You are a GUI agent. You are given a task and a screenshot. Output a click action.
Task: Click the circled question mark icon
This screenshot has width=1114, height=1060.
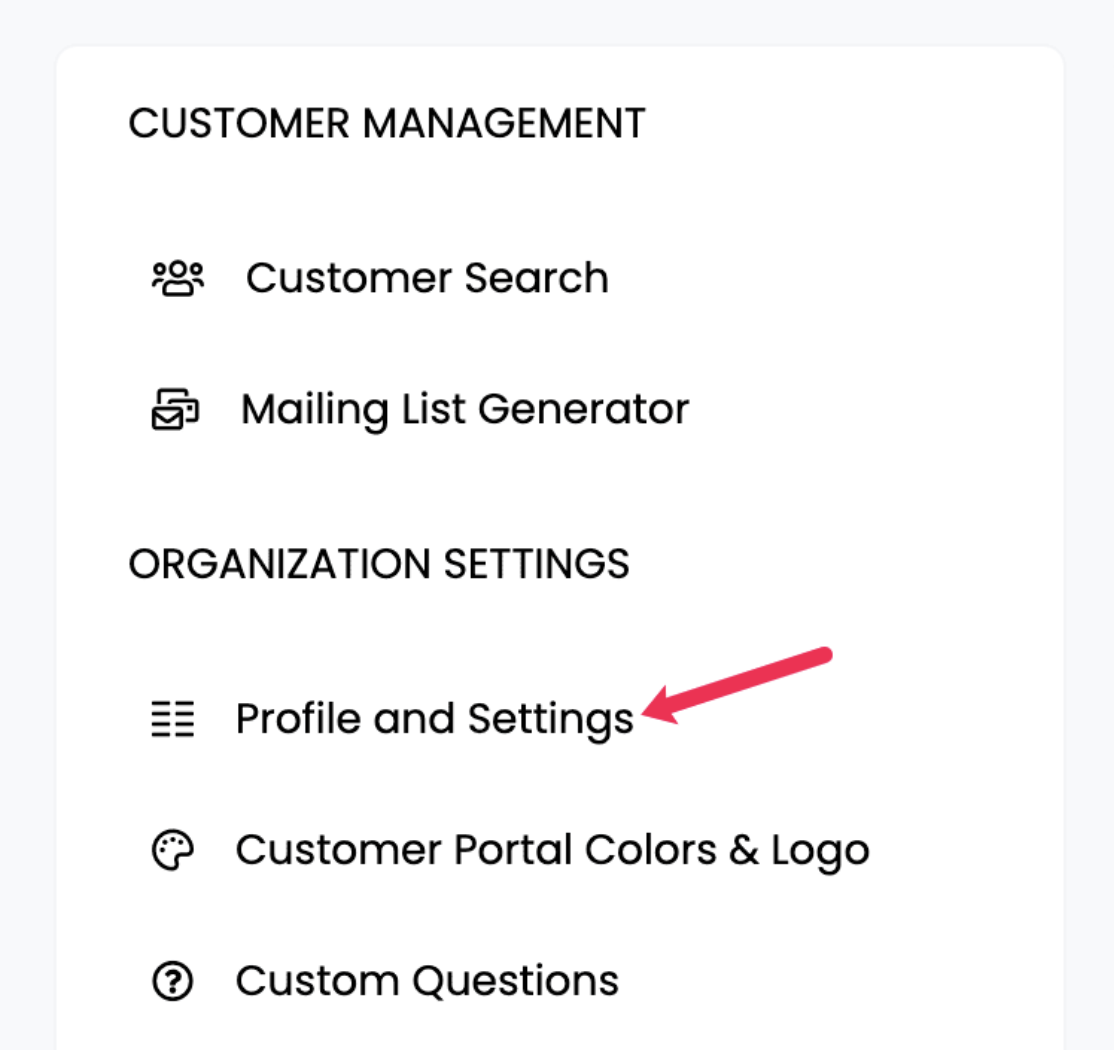[173, 981]
